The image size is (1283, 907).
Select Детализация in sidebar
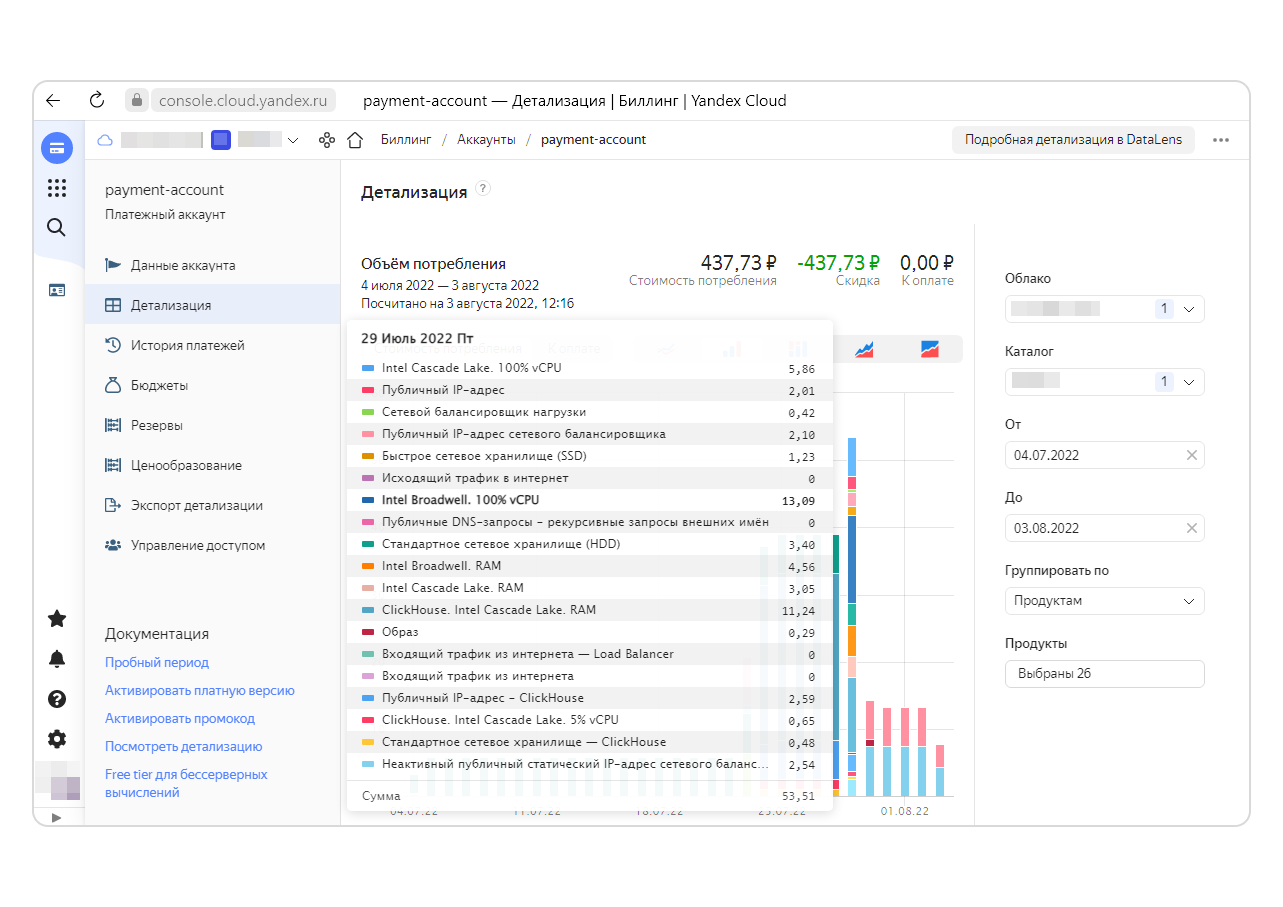tap(212, 305)
